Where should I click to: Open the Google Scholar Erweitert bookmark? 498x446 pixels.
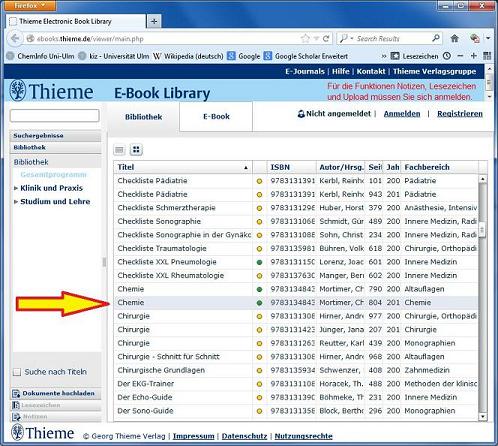(306, 56)
